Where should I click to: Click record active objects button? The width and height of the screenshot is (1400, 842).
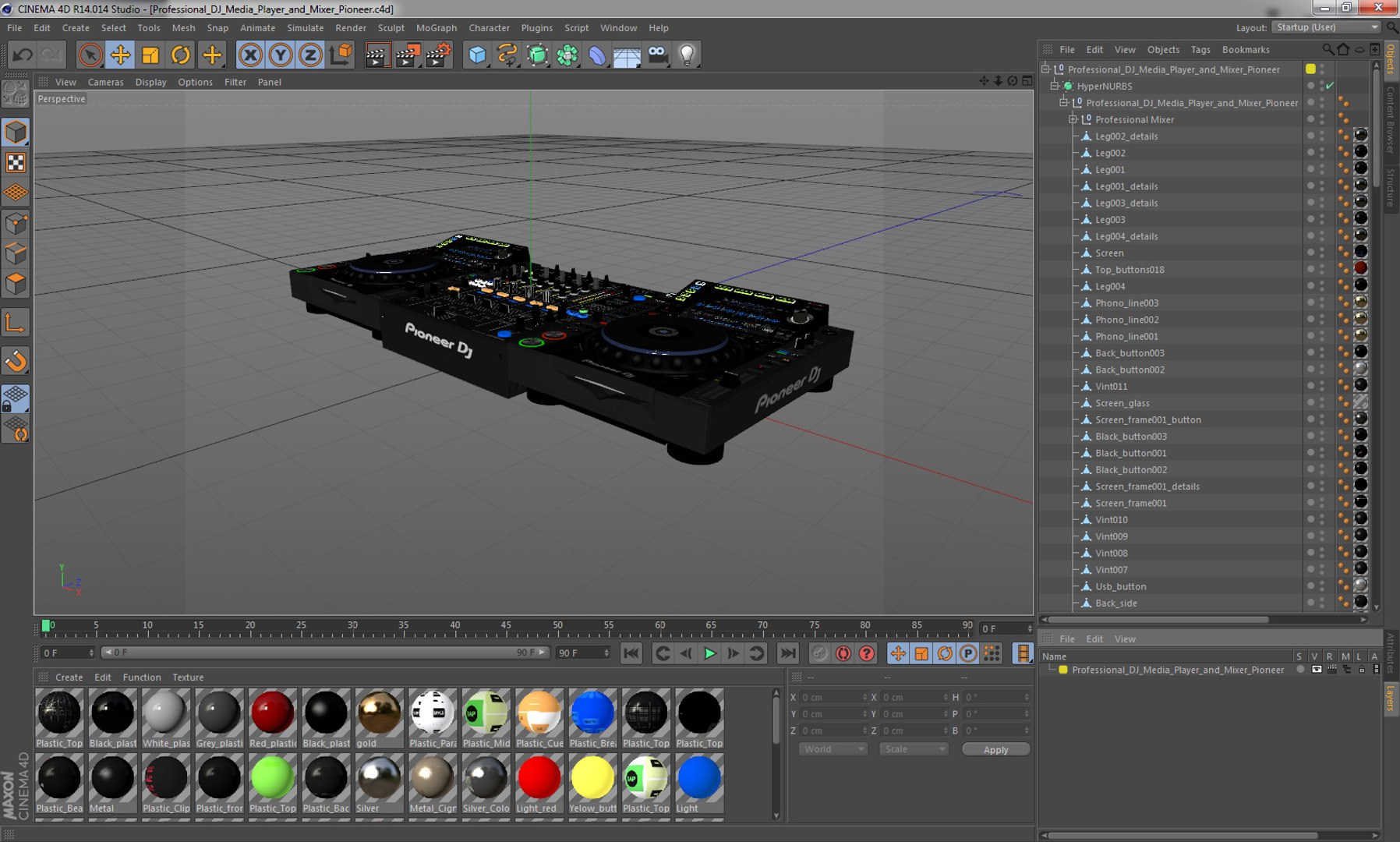point(819,653)
